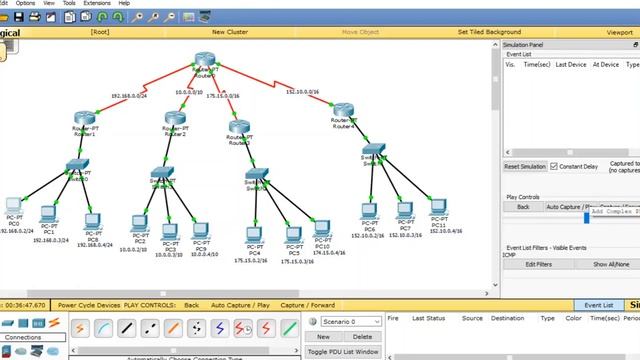
Task: Choose the Phone cable dotted icon
Action: (196, 328)
